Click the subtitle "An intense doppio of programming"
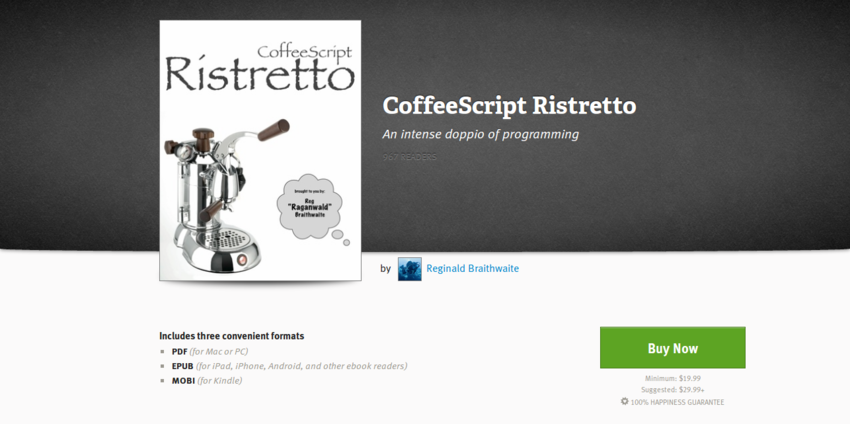Viewport: 850px width, 424px height. point(480,134)
